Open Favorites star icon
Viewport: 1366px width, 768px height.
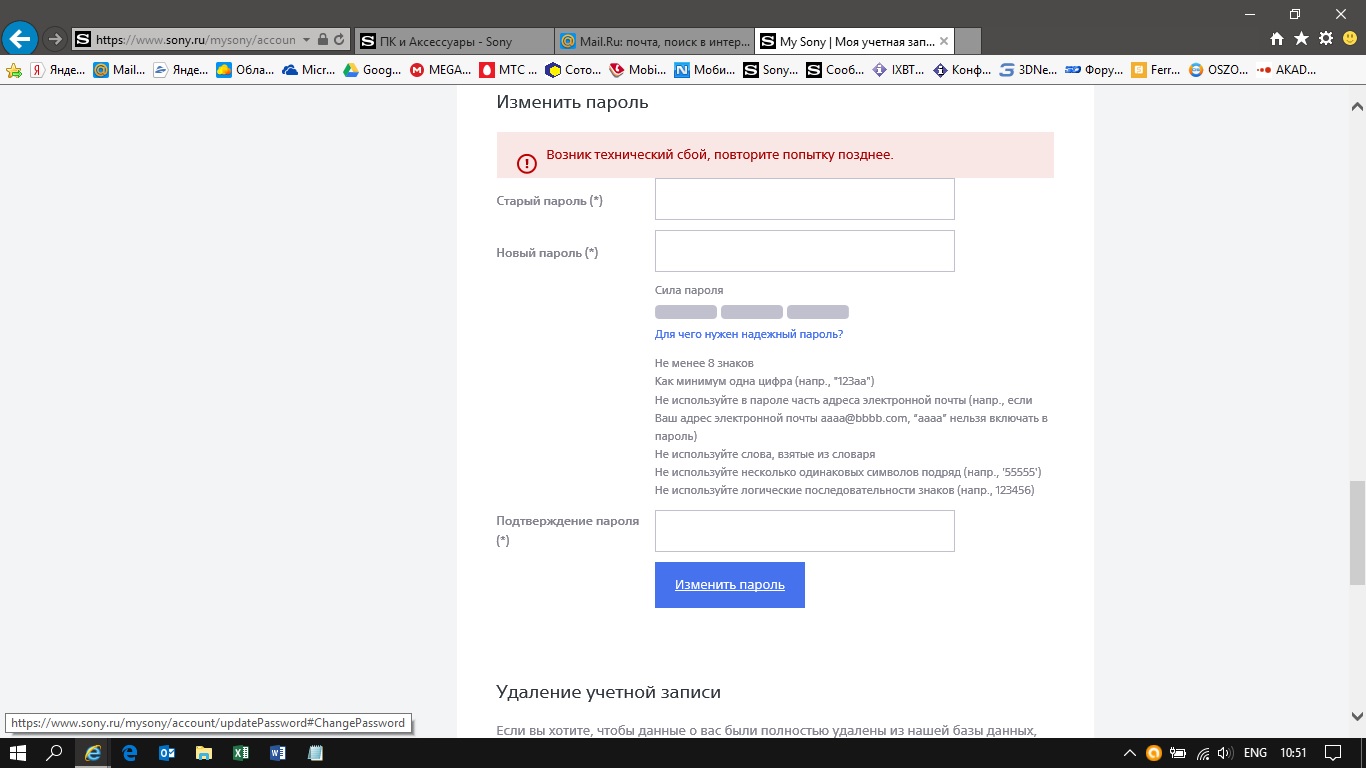1301,39
